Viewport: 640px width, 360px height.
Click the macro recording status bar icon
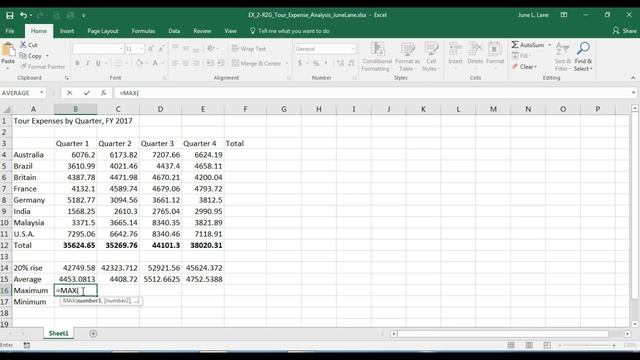pos(27,345)
